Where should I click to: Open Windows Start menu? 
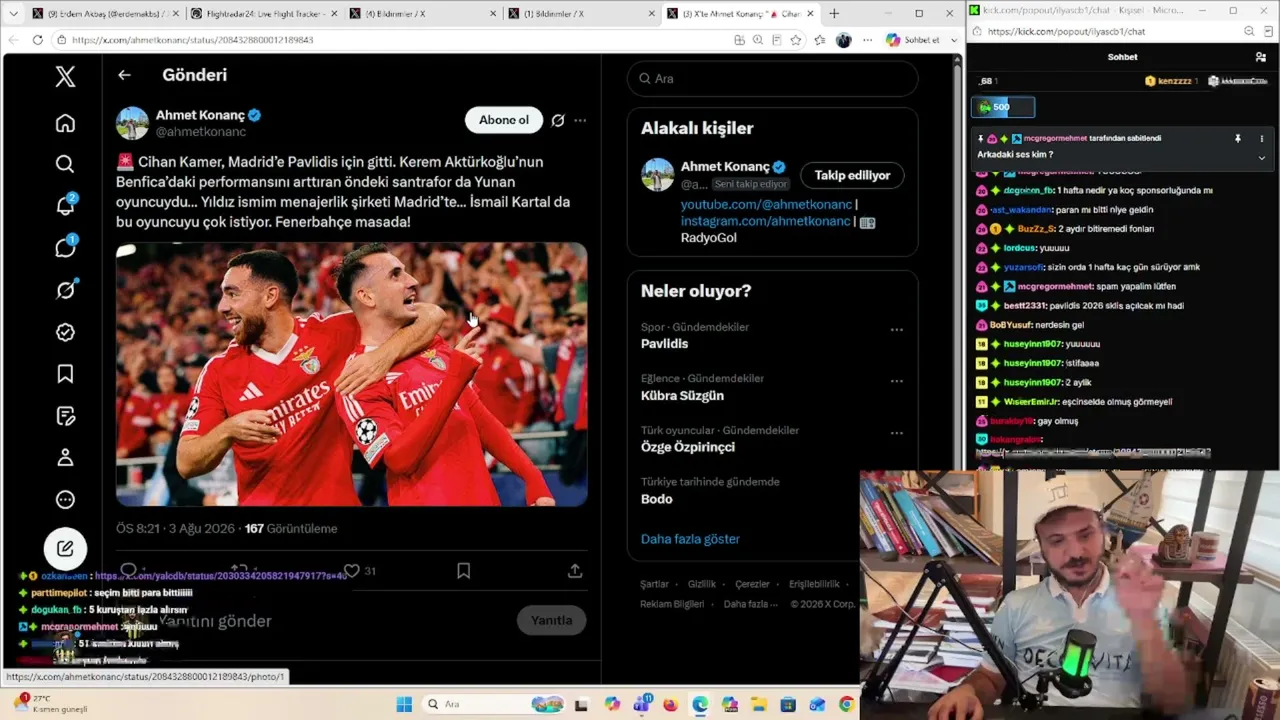tap(404, 704)
